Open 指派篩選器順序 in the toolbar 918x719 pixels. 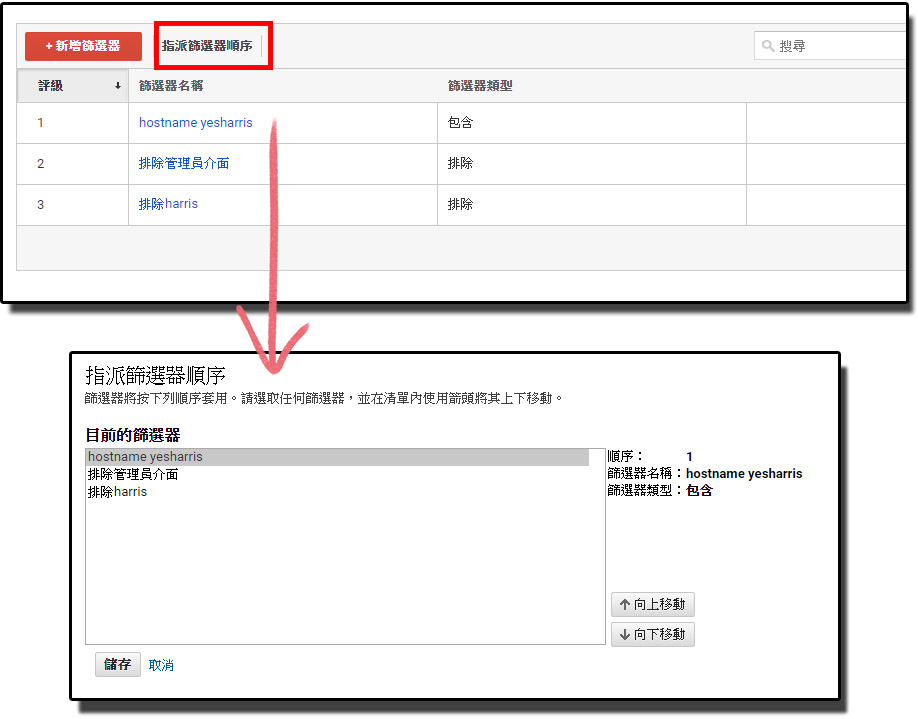pos(207,46)
